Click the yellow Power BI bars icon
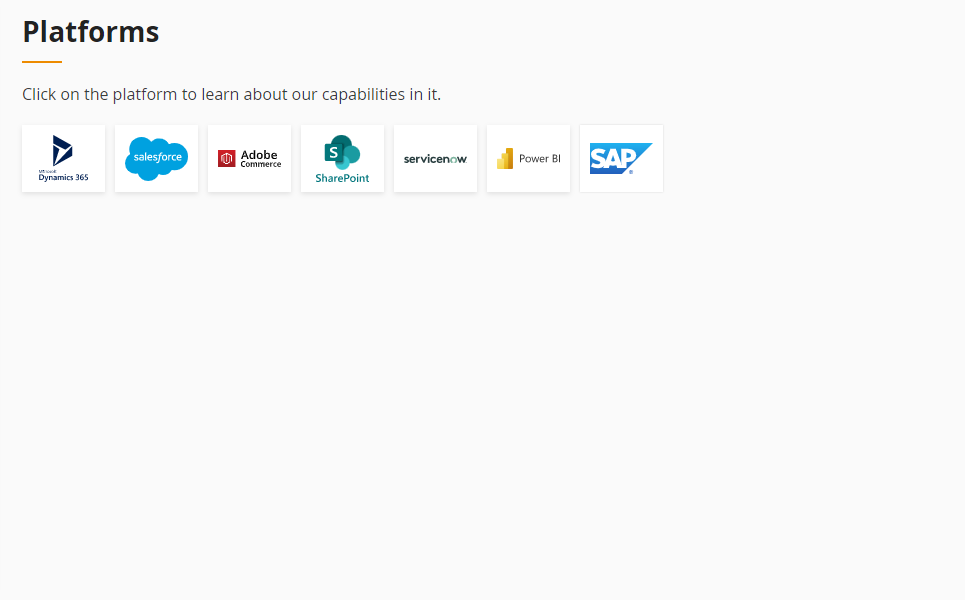 (x=505, y=159)
